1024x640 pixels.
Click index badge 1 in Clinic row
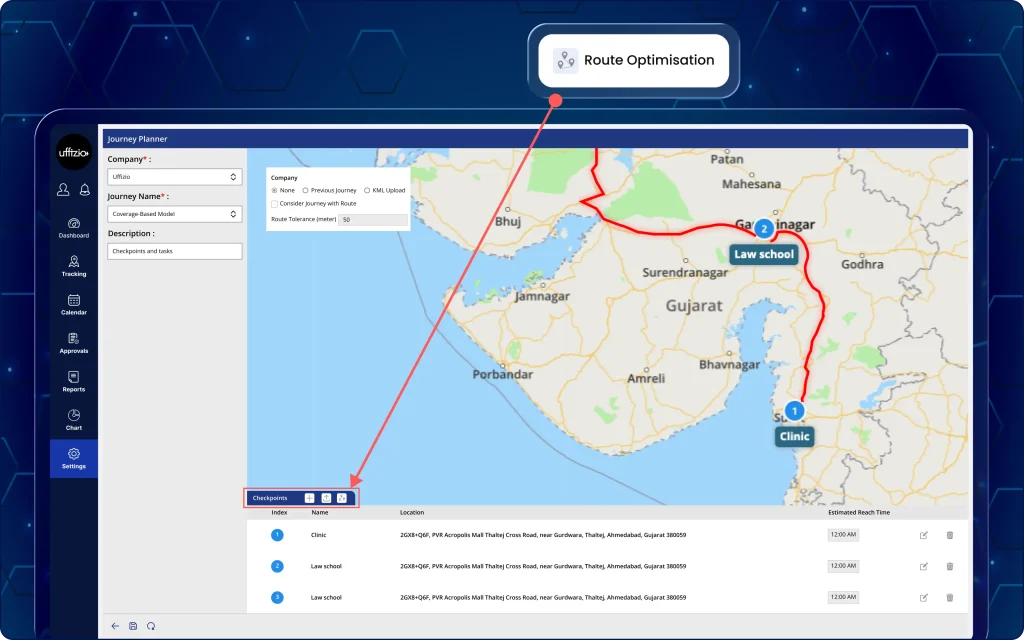tap(277, 535)
